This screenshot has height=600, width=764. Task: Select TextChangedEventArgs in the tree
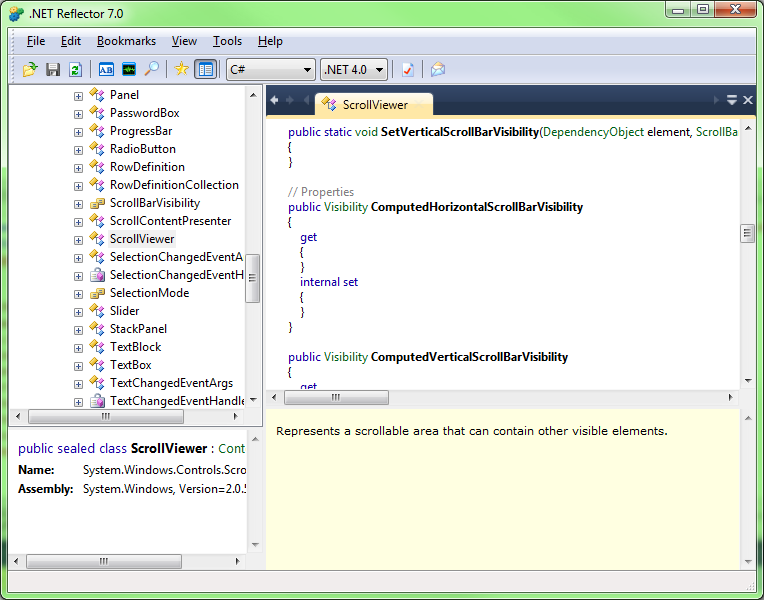[172, 383]
